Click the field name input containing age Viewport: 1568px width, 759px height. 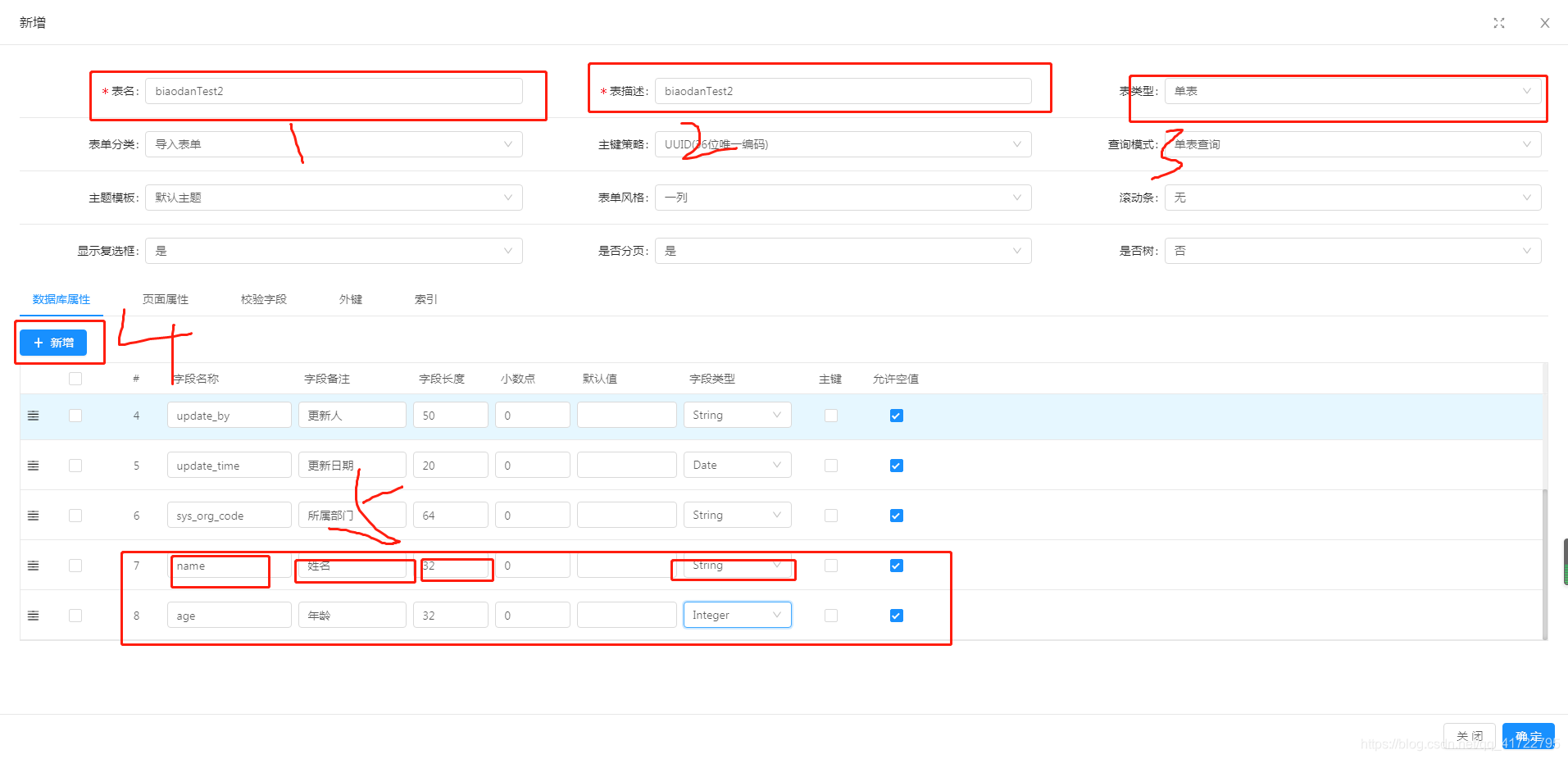click(x=229, y=616)
